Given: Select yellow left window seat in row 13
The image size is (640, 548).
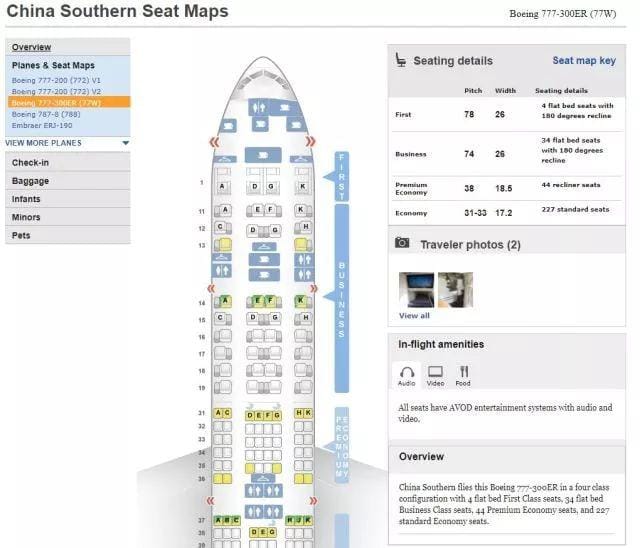Looking at the screenshot, I should coord(225,245).
